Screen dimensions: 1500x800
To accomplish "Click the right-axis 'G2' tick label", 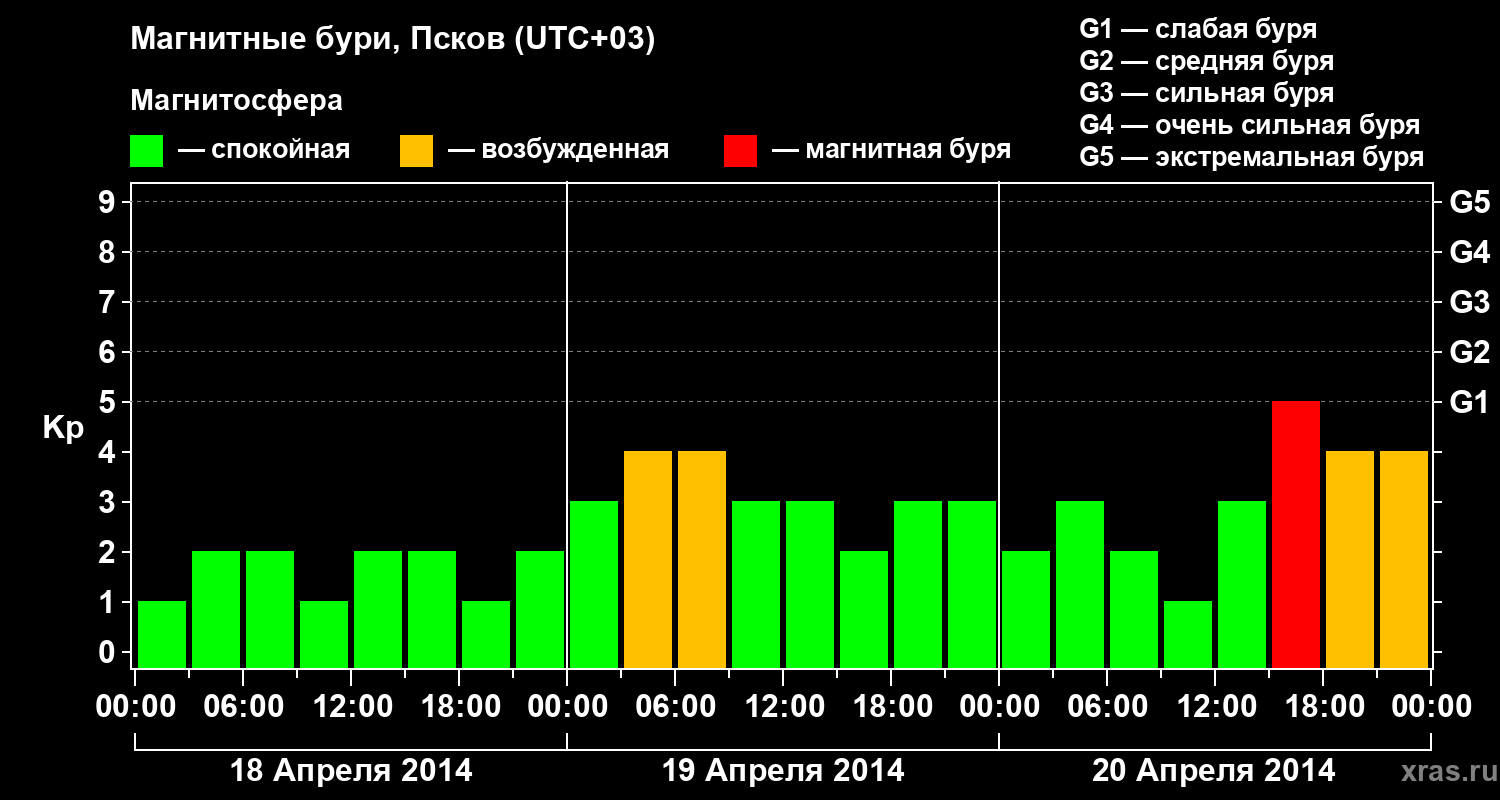I will [x=1469, y=352].
